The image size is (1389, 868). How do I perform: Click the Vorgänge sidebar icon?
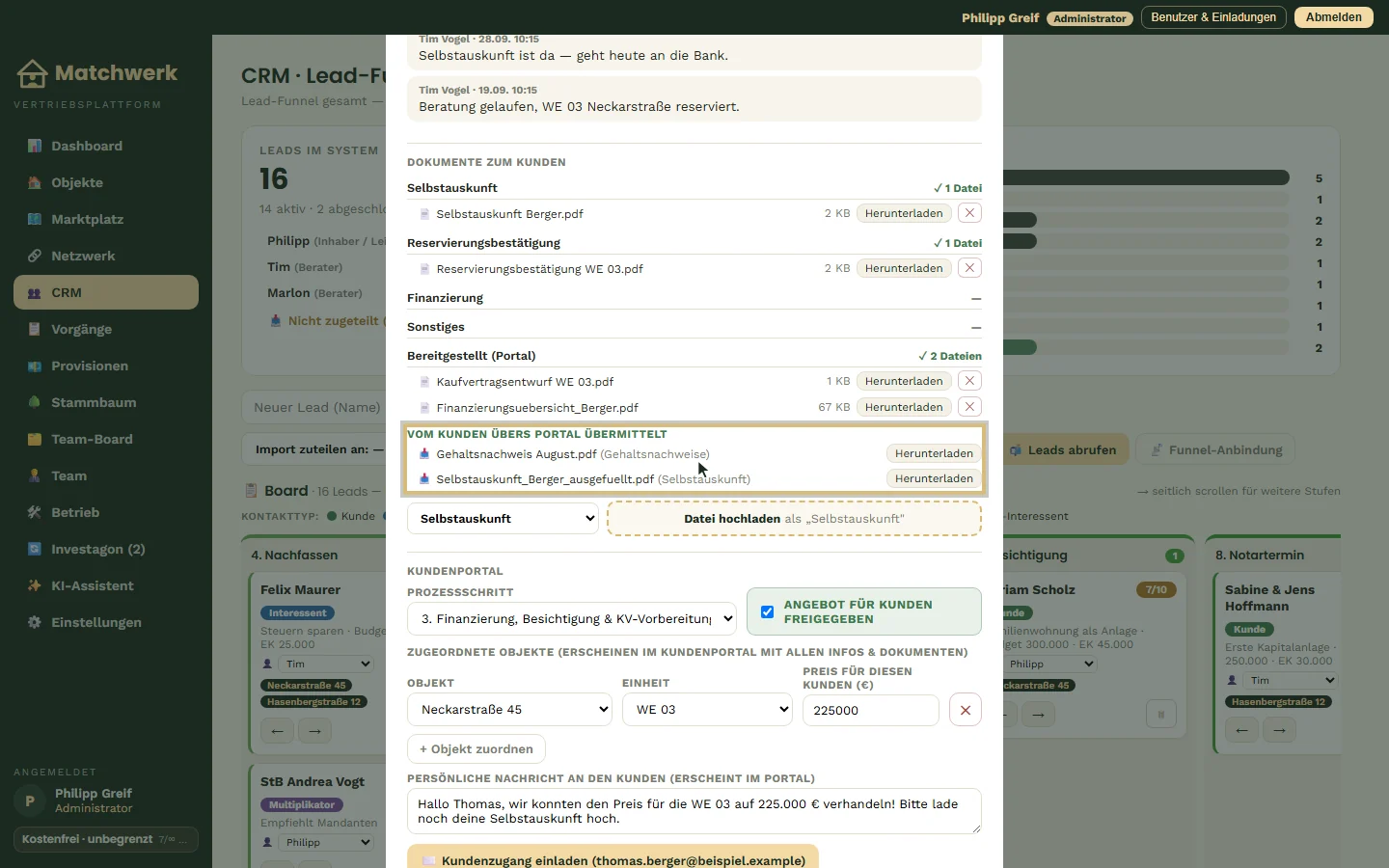tap(35, 329)
